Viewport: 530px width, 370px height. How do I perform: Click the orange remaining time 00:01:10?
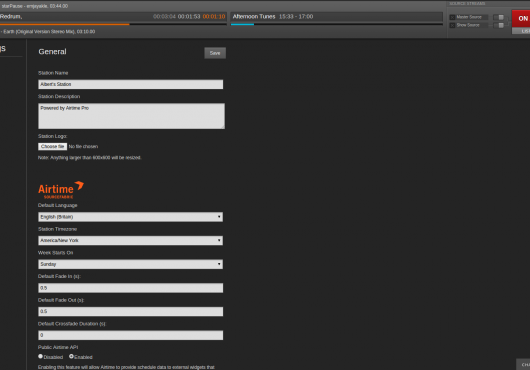[x=214, y=17]
